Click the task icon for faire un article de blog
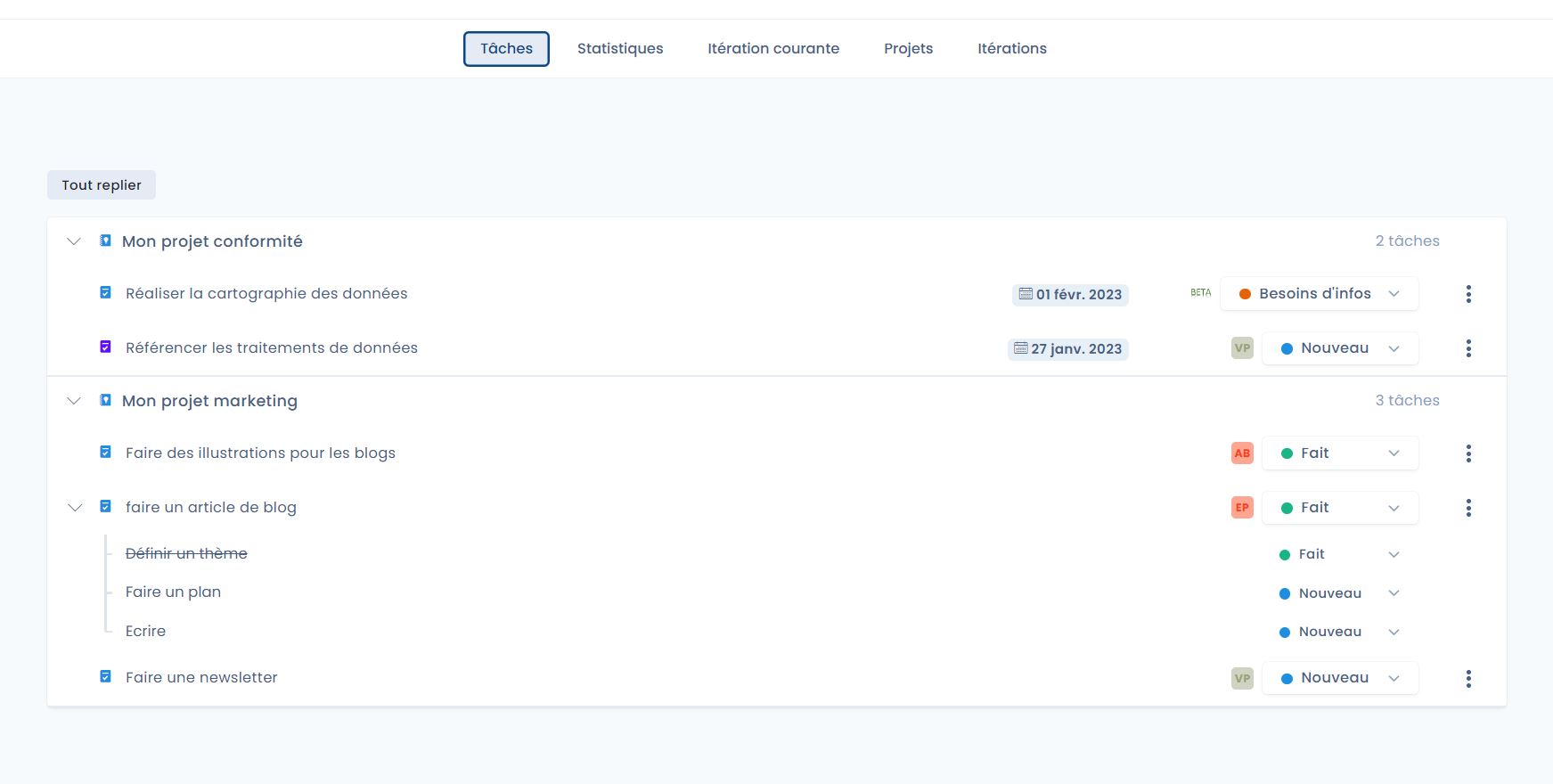Image resolution: width=1553 pixels, height=784 pixels. point(105,506)
